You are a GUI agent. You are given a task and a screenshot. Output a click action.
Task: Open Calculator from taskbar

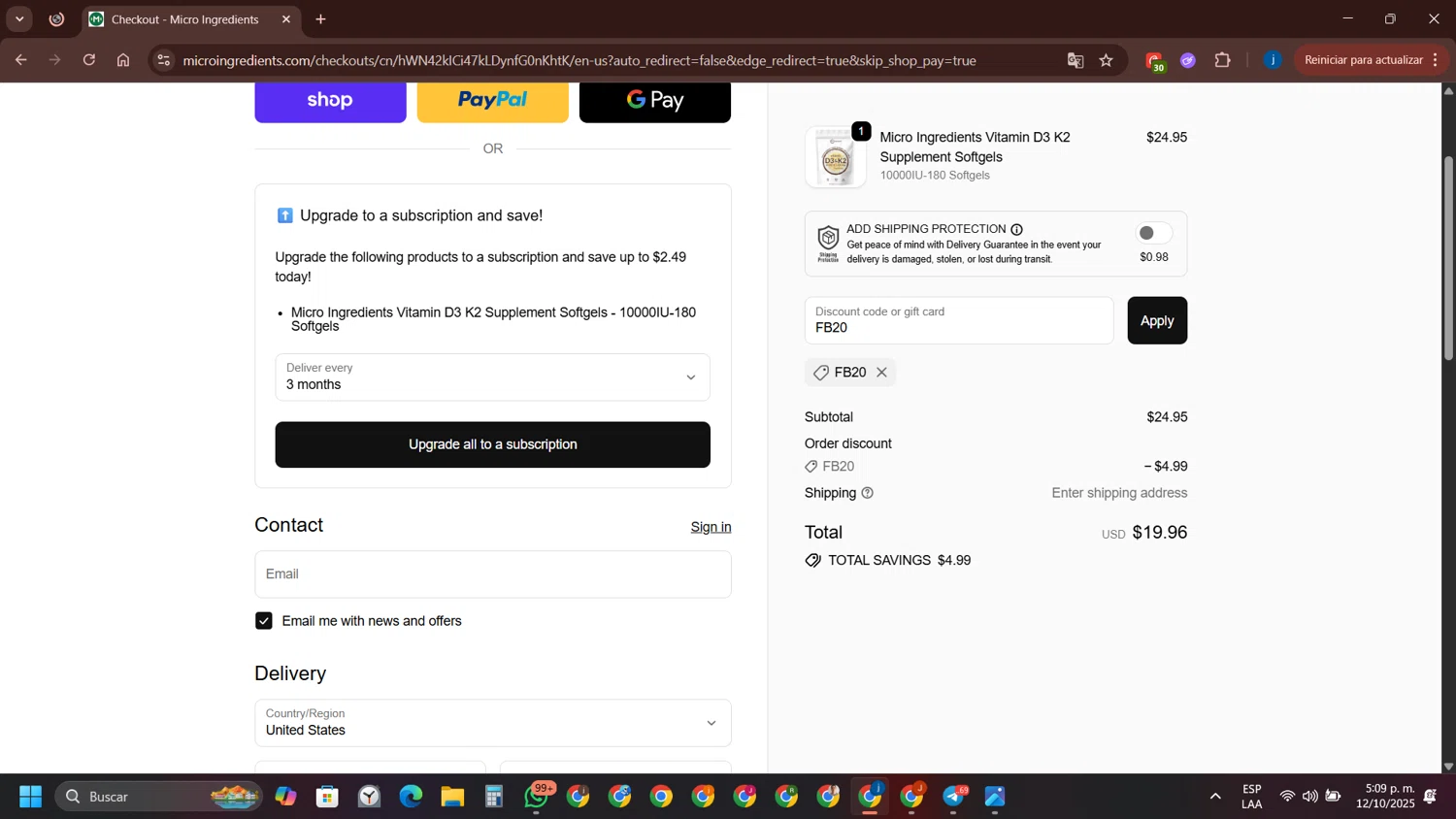[494, 797]
